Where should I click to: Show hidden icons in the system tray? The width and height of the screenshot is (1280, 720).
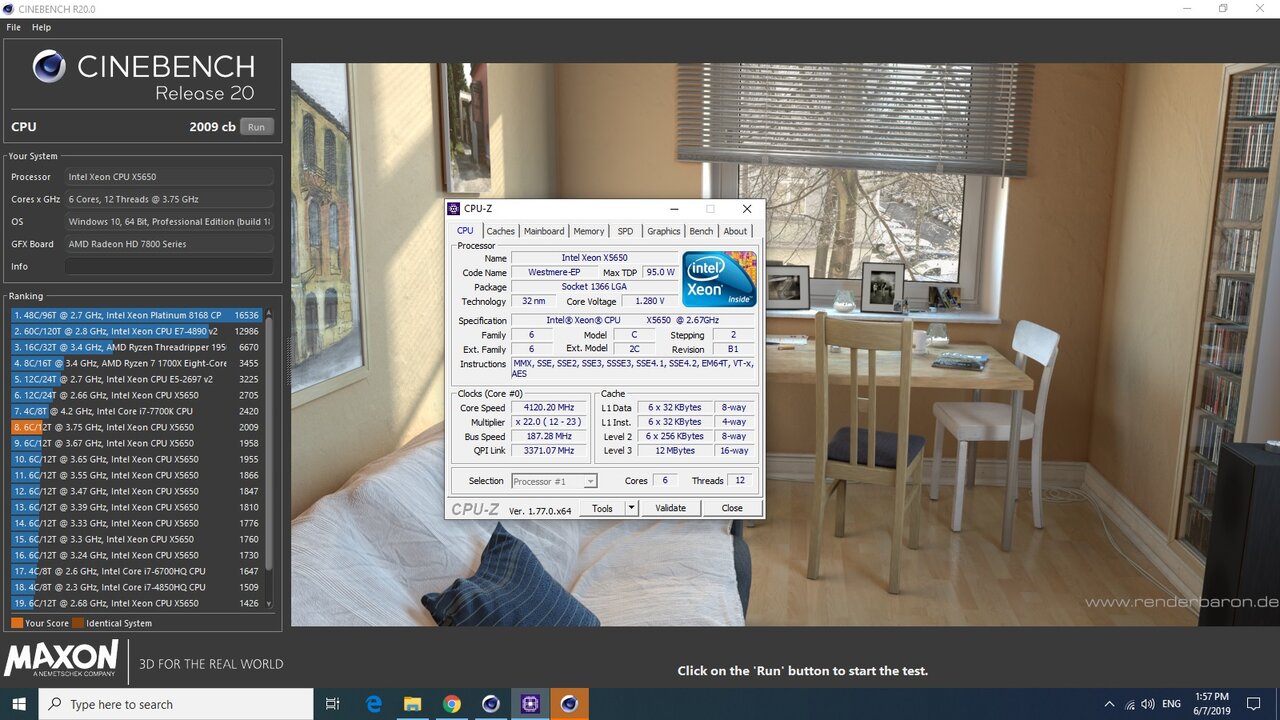coord(1109,704)
